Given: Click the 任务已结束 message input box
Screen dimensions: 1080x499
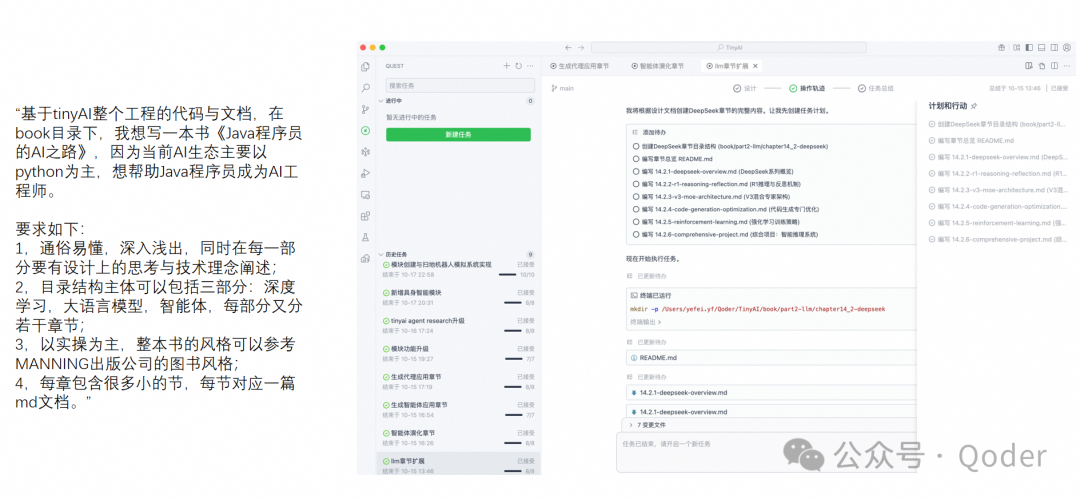Looking at the screenshot, I should 766,453.
